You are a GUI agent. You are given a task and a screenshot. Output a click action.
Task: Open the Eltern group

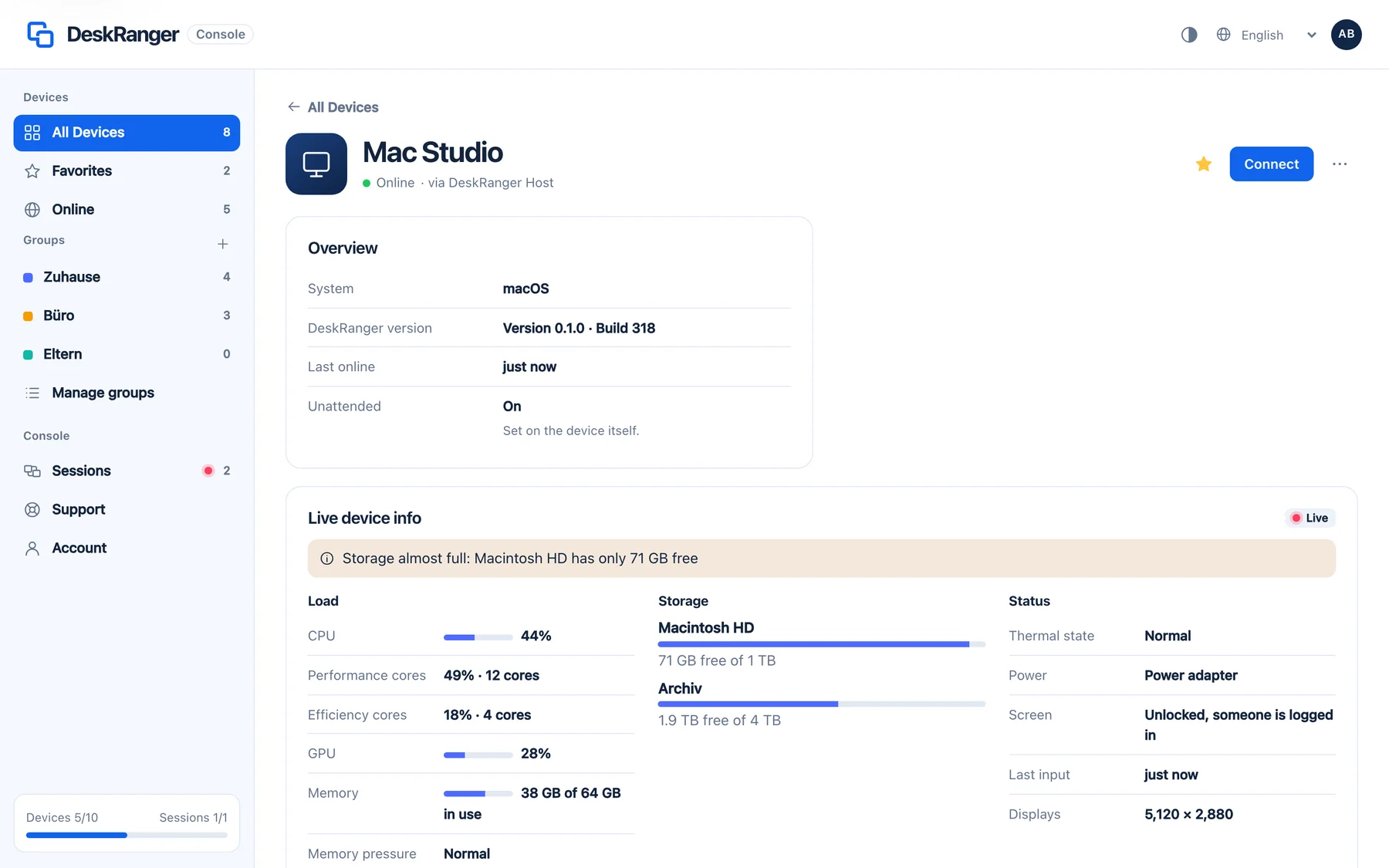click(x=127, y=354)
